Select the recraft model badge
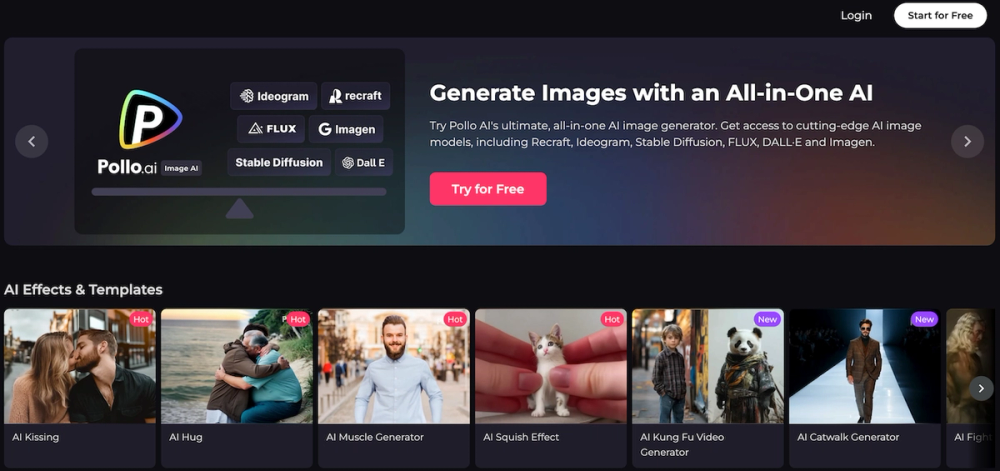 (x=355, y=96)
